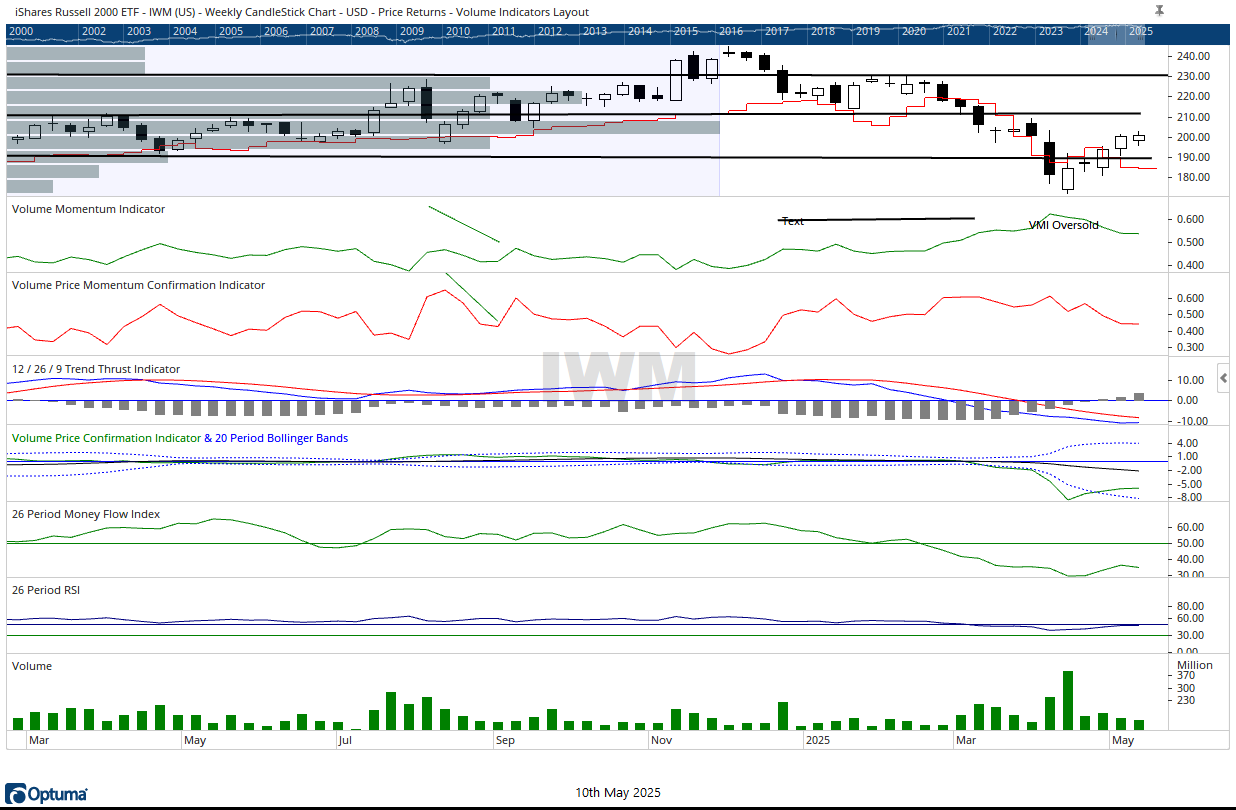Click the Million volume units label
The image size is (1236, 810).
point(1195,665)
